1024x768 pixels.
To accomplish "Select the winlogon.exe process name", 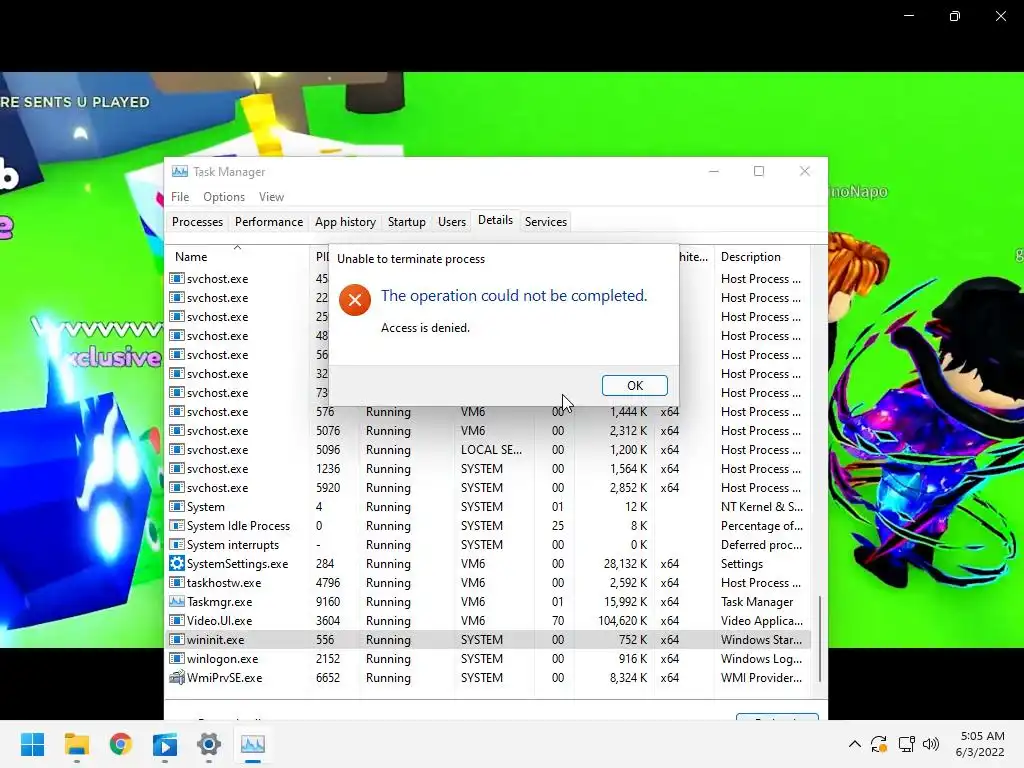I will [223, 659].
